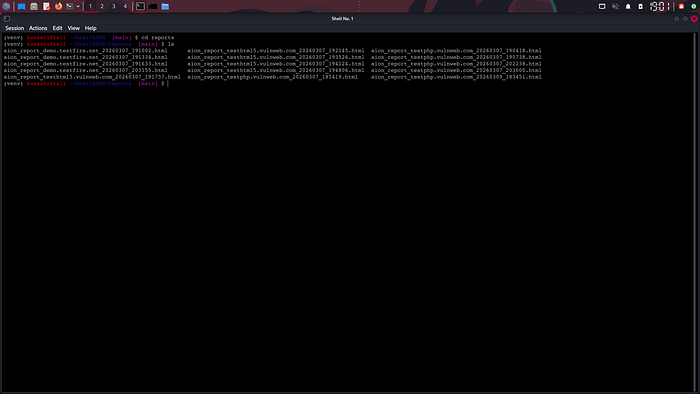This screenshot has width=700, height=394.
Task: Click aion_report_demo.testfire.net_20260307_191633.html
Action: [86, 64]
